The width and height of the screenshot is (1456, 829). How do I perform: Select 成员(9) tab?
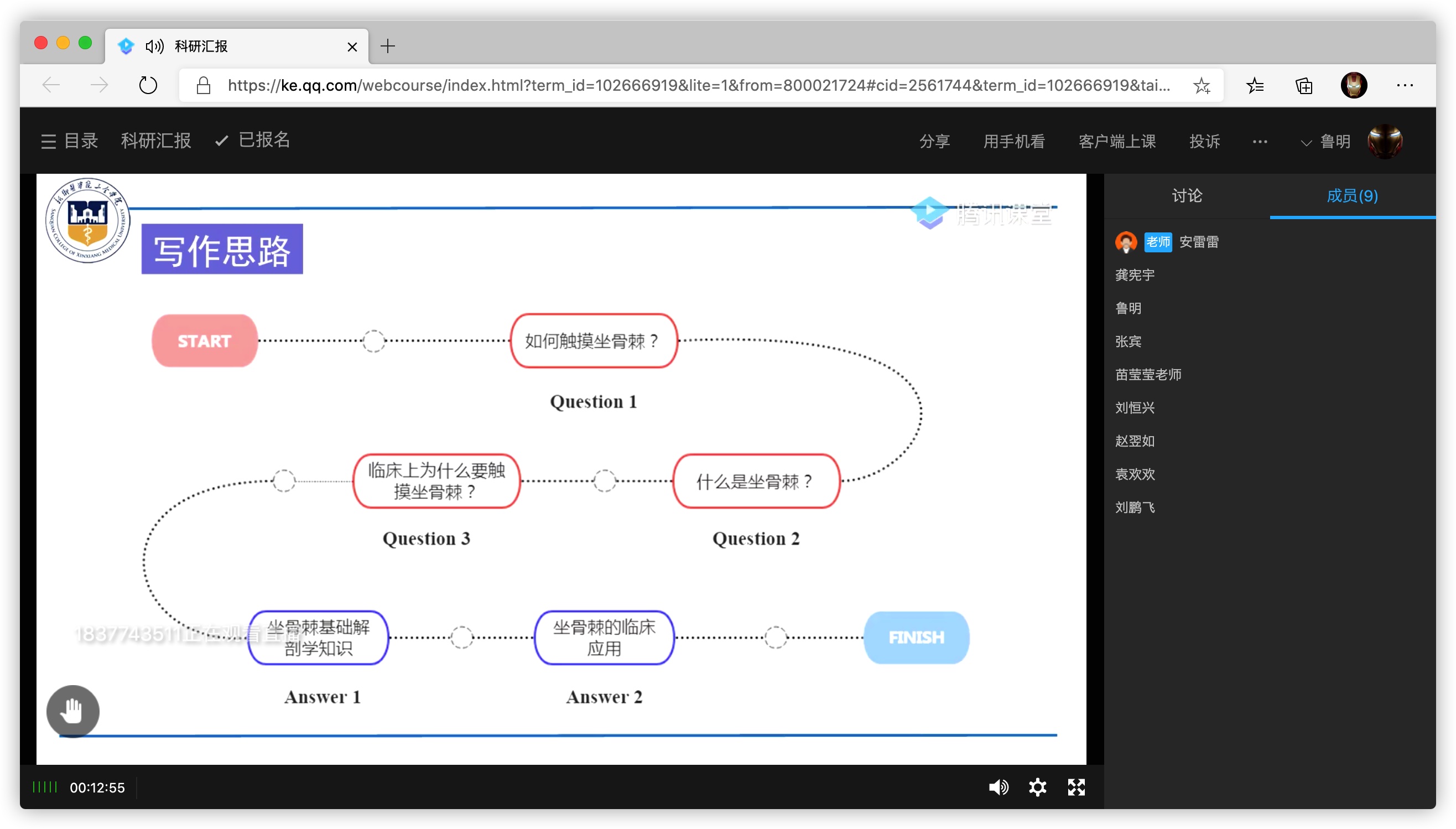(x=1352, y=196)
